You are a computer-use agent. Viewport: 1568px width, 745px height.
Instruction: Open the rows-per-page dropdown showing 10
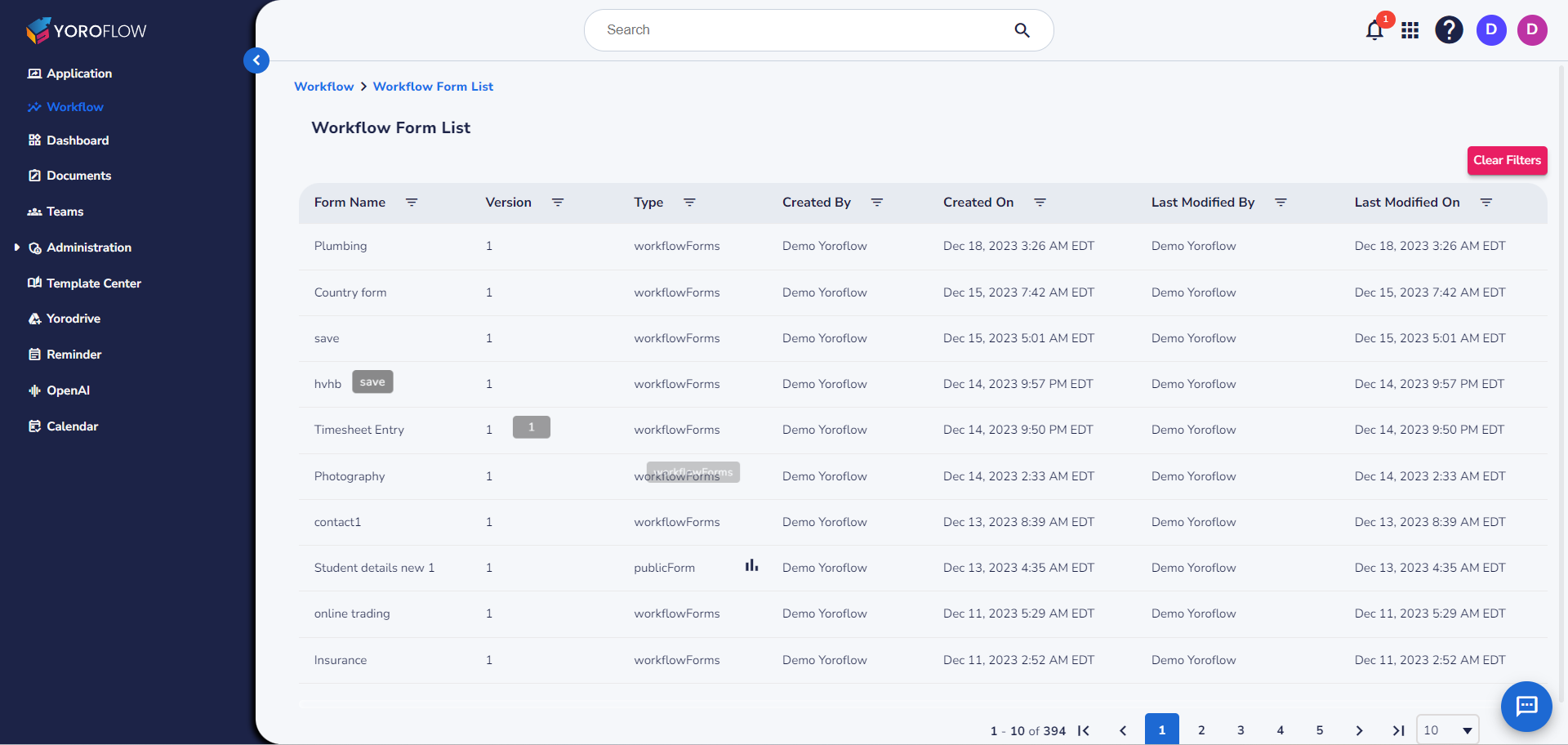click(x=1446, y=729)
